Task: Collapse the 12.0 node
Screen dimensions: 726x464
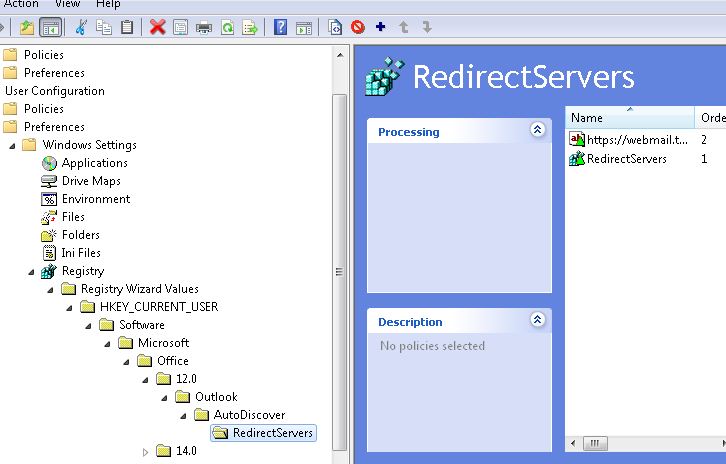Action: click(145, 381)
